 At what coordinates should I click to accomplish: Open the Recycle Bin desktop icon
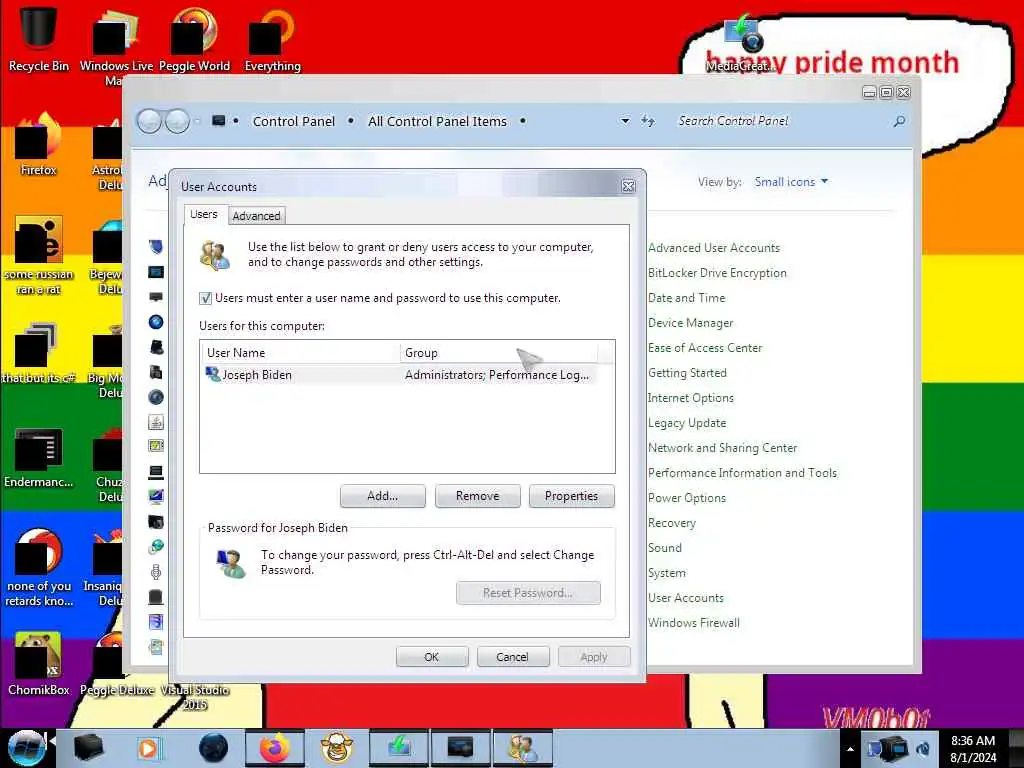pyautogui.click(x=38, y=38)
